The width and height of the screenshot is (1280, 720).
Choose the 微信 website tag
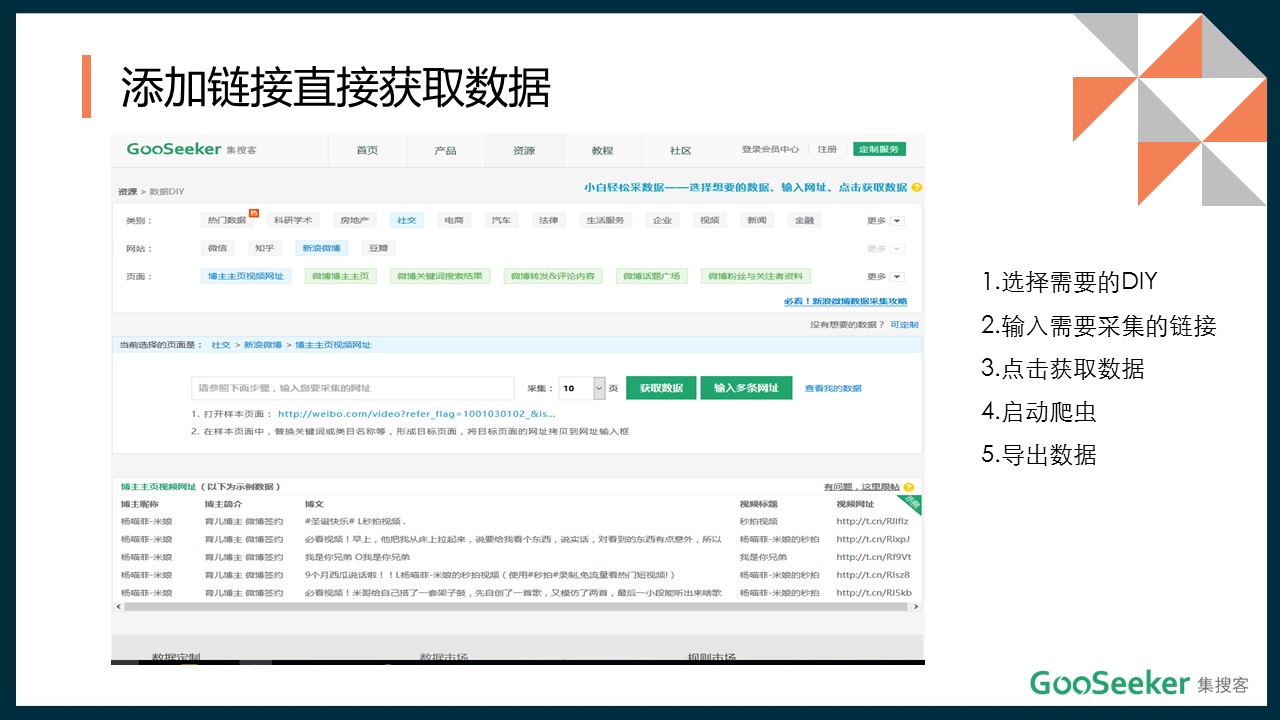(x=217, y=248)
